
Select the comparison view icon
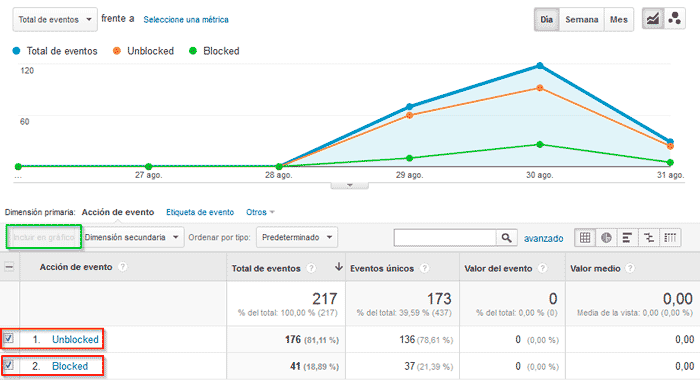[x=648, y=237]
